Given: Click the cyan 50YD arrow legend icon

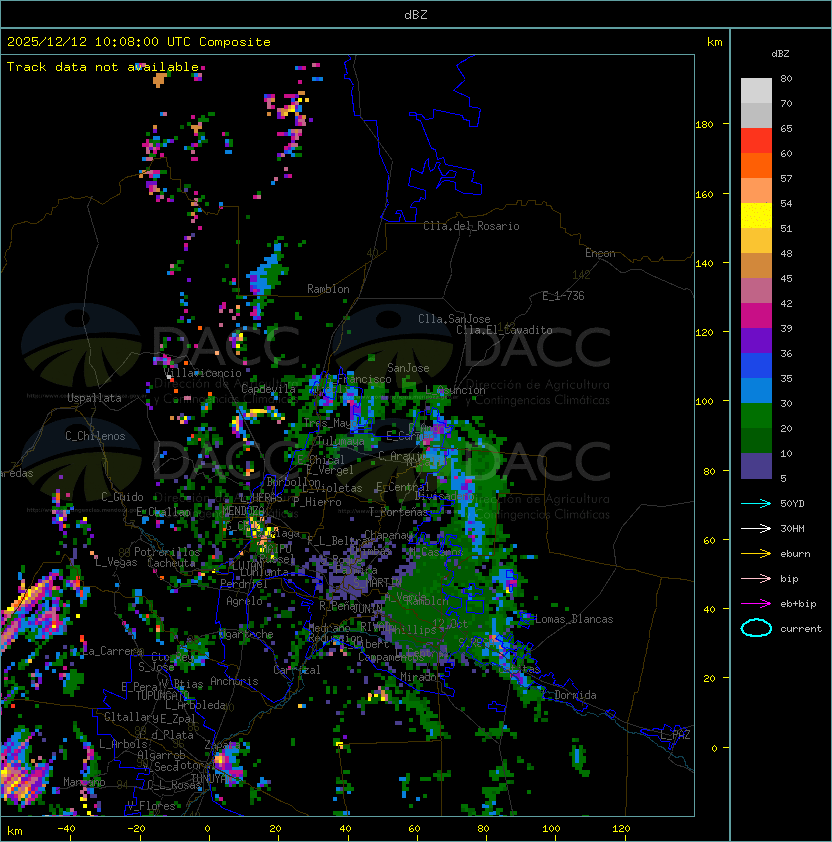Looking at the screenshot, I should [x=756, y=504].
